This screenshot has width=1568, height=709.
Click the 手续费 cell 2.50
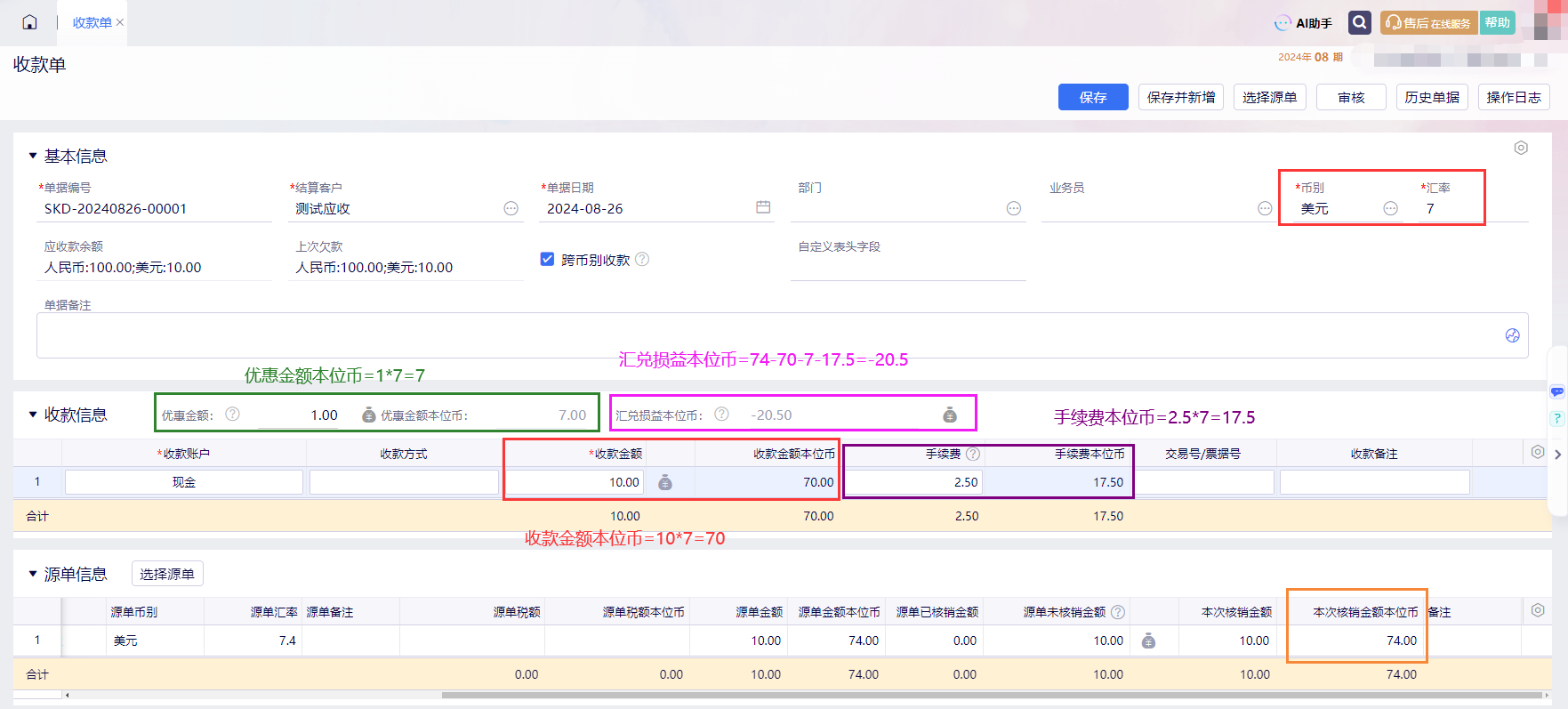click(914, 482)
